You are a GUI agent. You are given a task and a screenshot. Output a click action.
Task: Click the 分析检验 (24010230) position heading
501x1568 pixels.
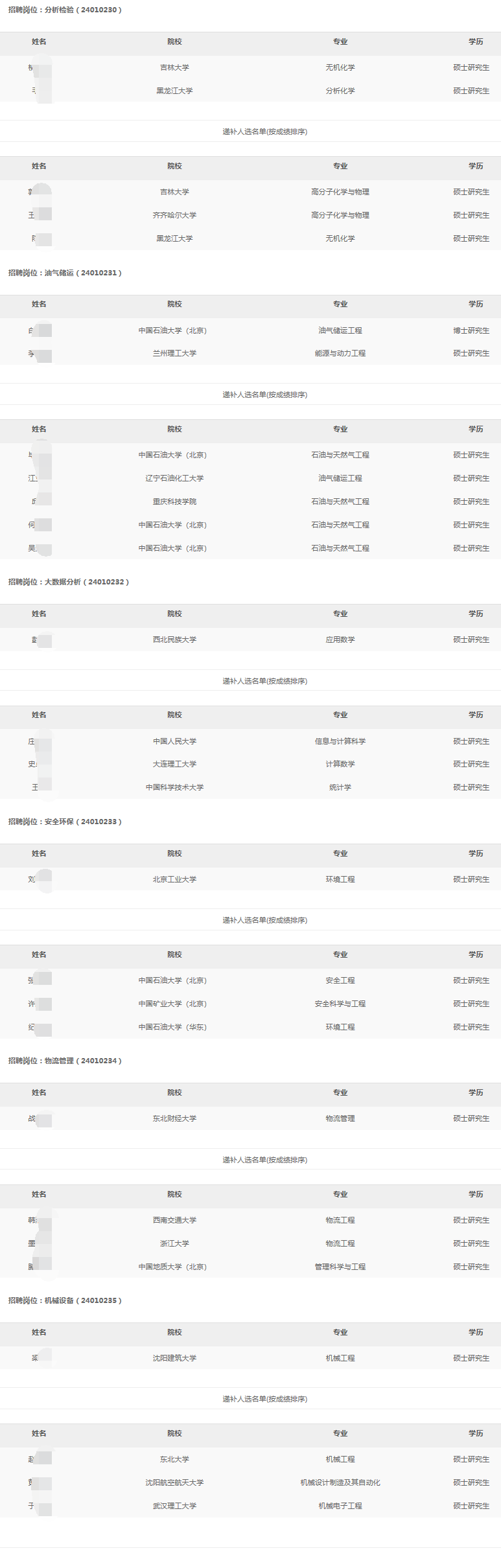point(65,10)
